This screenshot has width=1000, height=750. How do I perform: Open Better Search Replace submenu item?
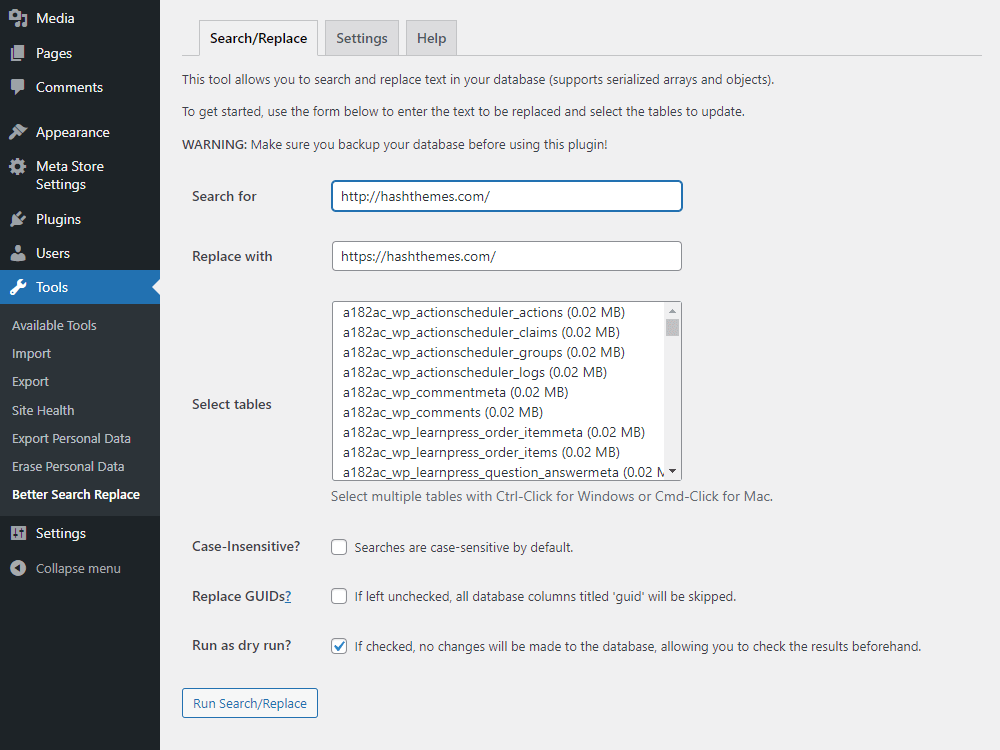coord(75,494)
